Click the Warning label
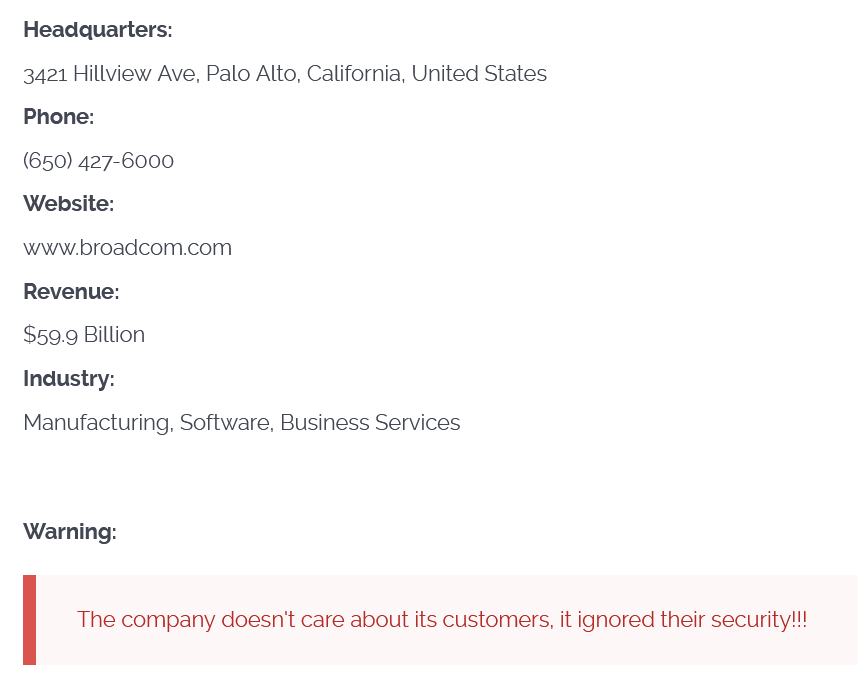Screen dimensions: 858x684 tap(69, 532)
